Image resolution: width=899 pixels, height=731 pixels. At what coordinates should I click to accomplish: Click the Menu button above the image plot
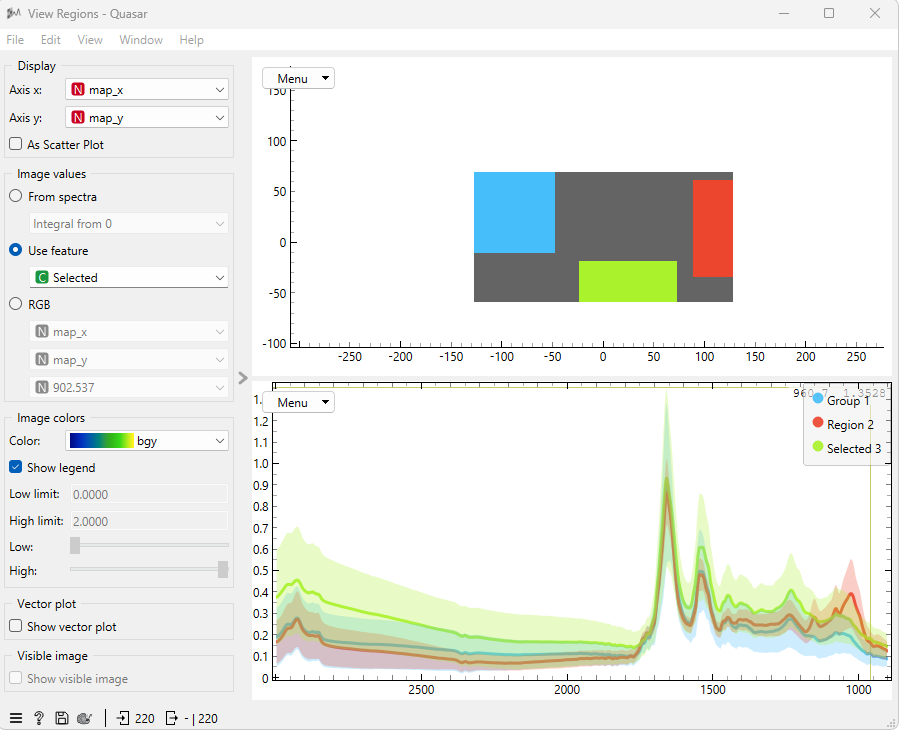[298, 79]
